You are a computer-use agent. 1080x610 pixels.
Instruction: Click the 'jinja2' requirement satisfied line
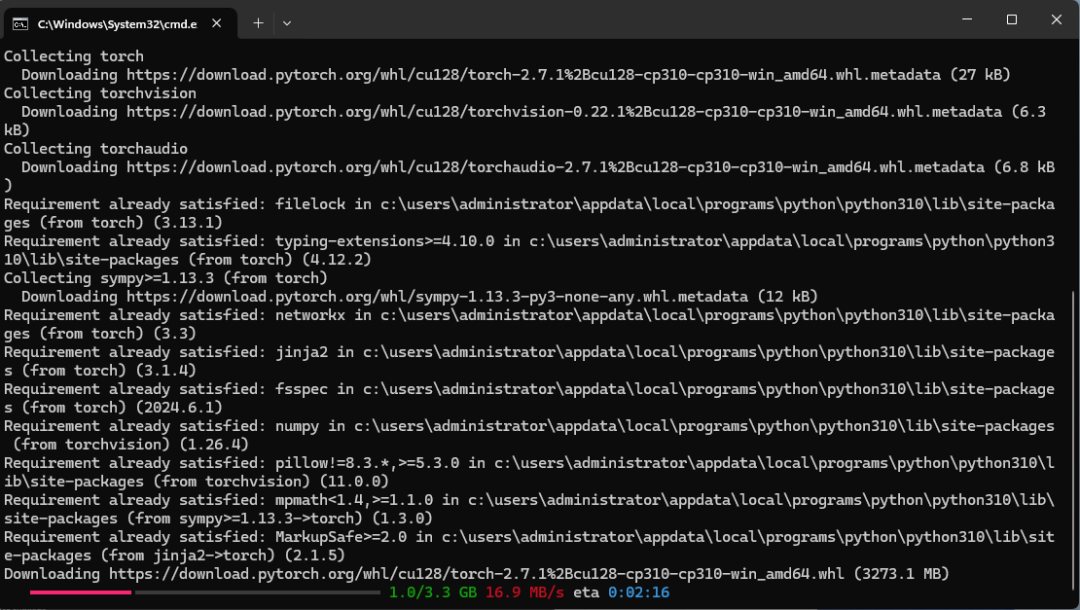point(529,361)
